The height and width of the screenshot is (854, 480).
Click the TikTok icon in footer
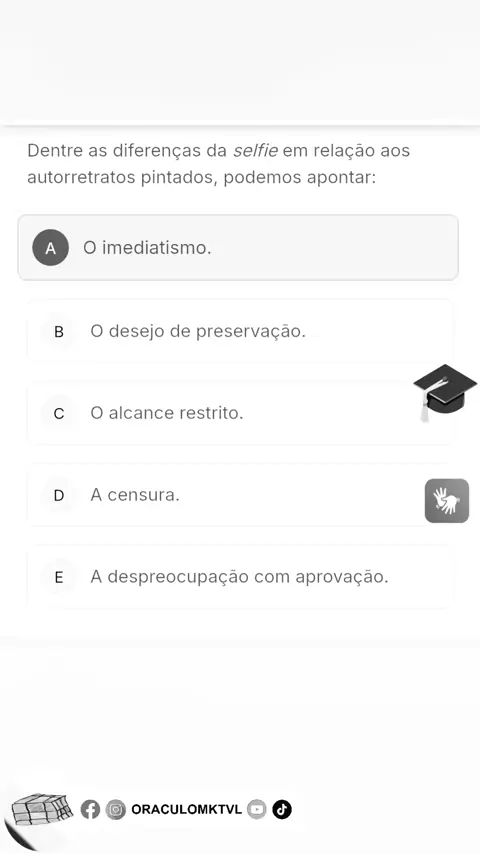point(282,809)
